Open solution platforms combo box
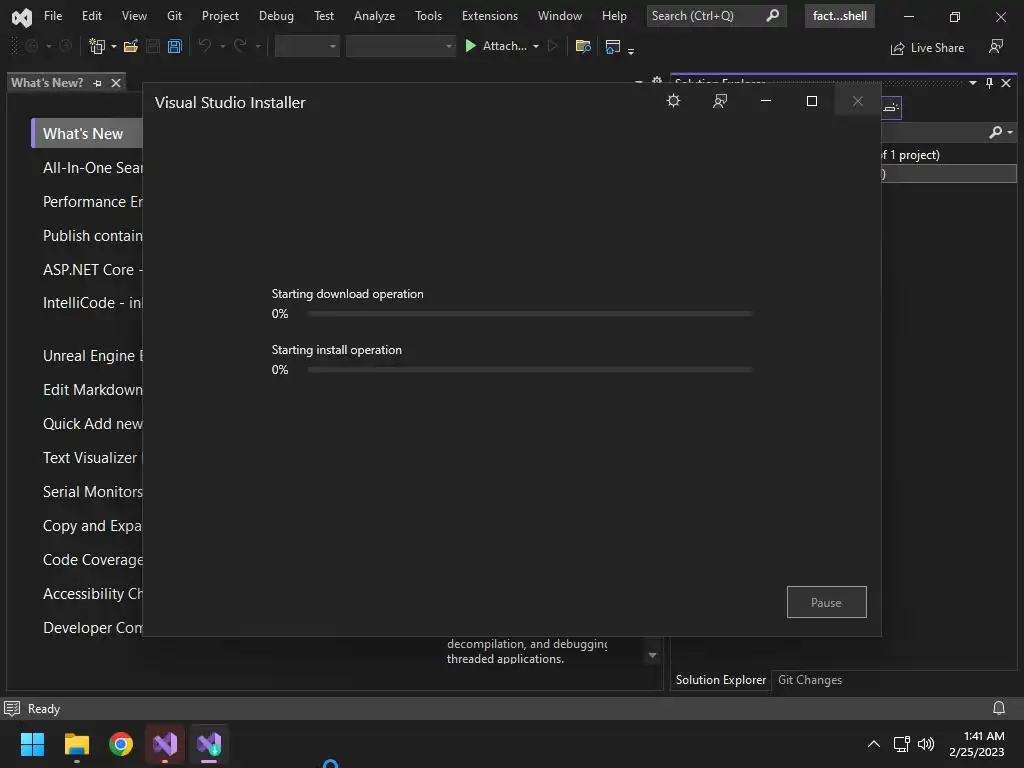The width and height of the screenshot is (1024, 768). coord(400,46)
